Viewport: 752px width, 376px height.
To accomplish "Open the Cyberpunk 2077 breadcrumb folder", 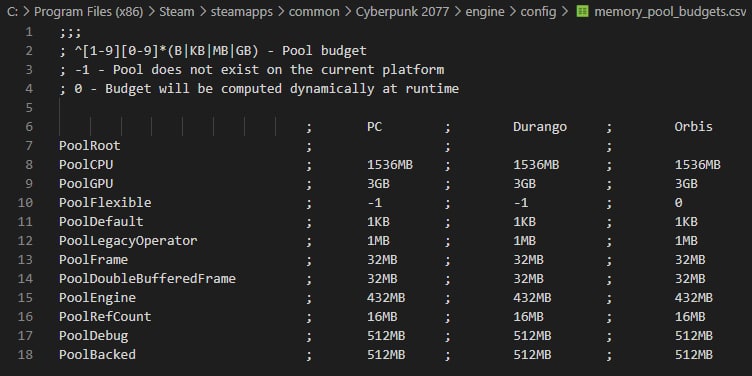I will pos(402,12).
